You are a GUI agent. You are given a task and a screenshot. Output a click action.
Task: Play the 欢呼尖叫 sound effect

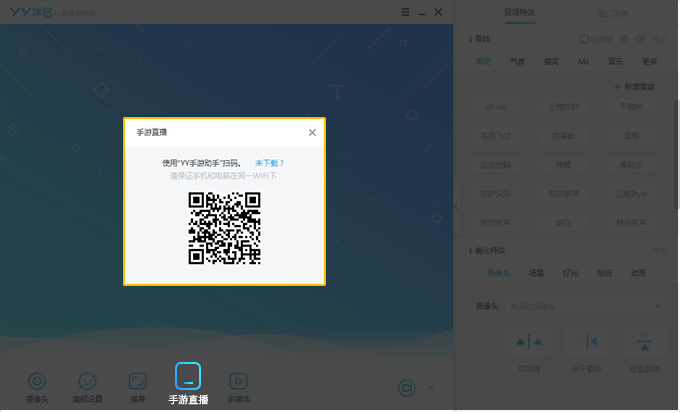pyautogui.click(x=495, y=194)
